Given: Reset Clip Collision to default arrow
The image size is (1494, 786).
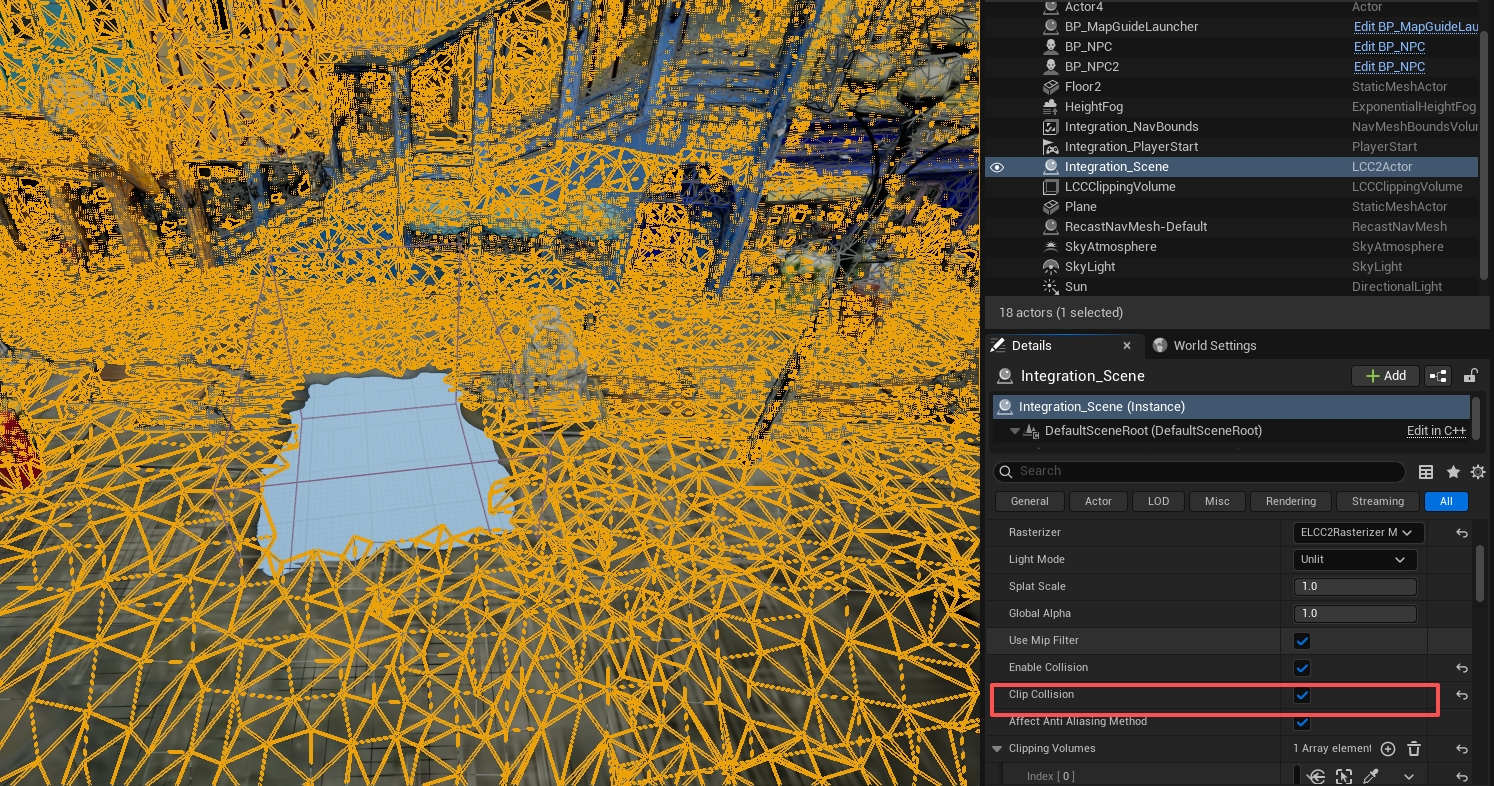Looking at the screenshot, I should [x=1461, y=695].
